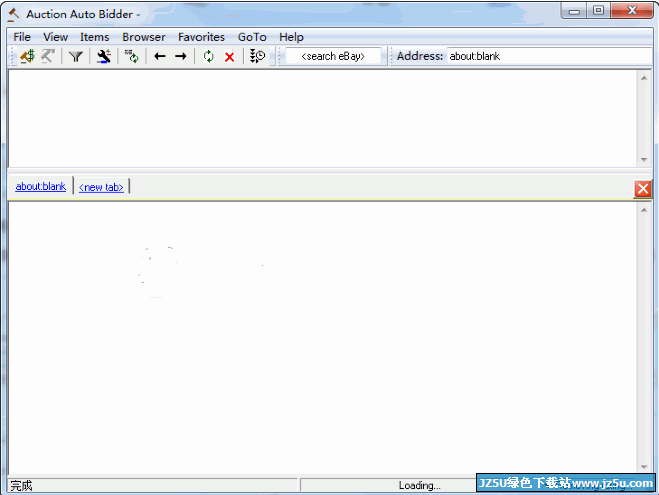Screen dimensions: 659x495
Task: Click the 完成 status bar text
Action: 21,486
